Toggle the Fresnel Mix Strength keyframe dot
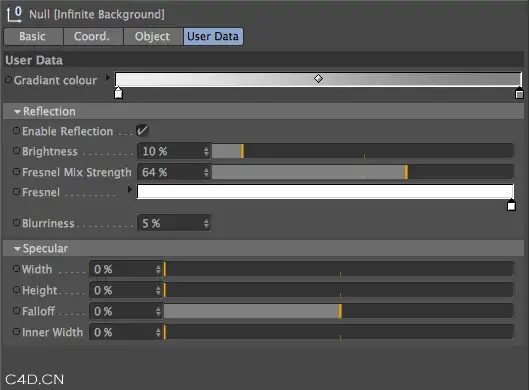The width and height of the screenshot is (529, 390). click(16, 172)
